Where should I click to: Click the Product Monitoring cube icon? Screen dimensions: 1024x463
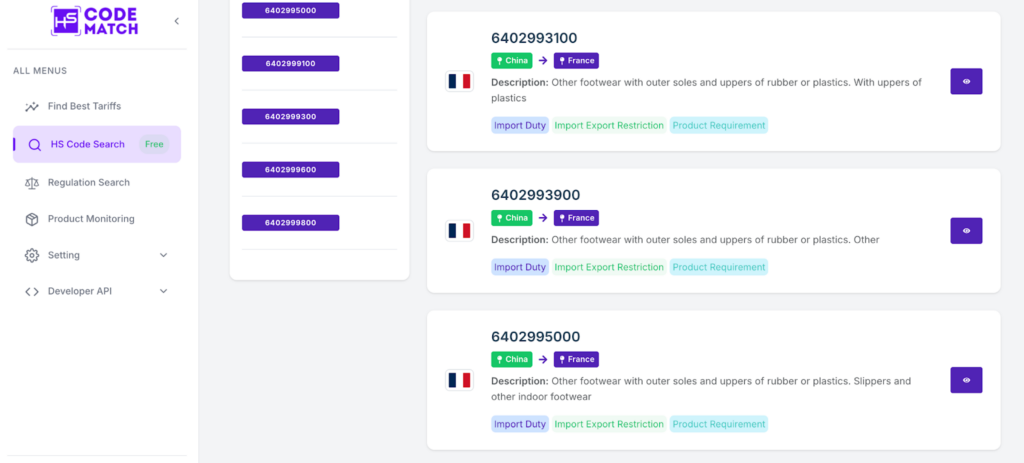32,219
